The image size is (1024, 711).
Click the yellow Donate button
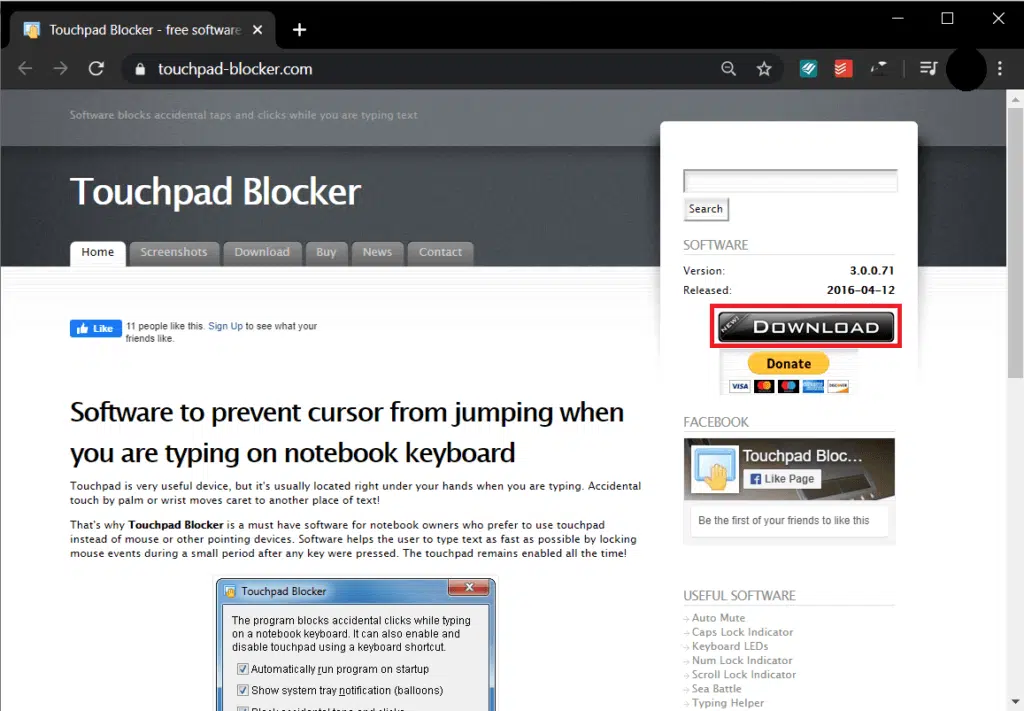pos(788,364)
